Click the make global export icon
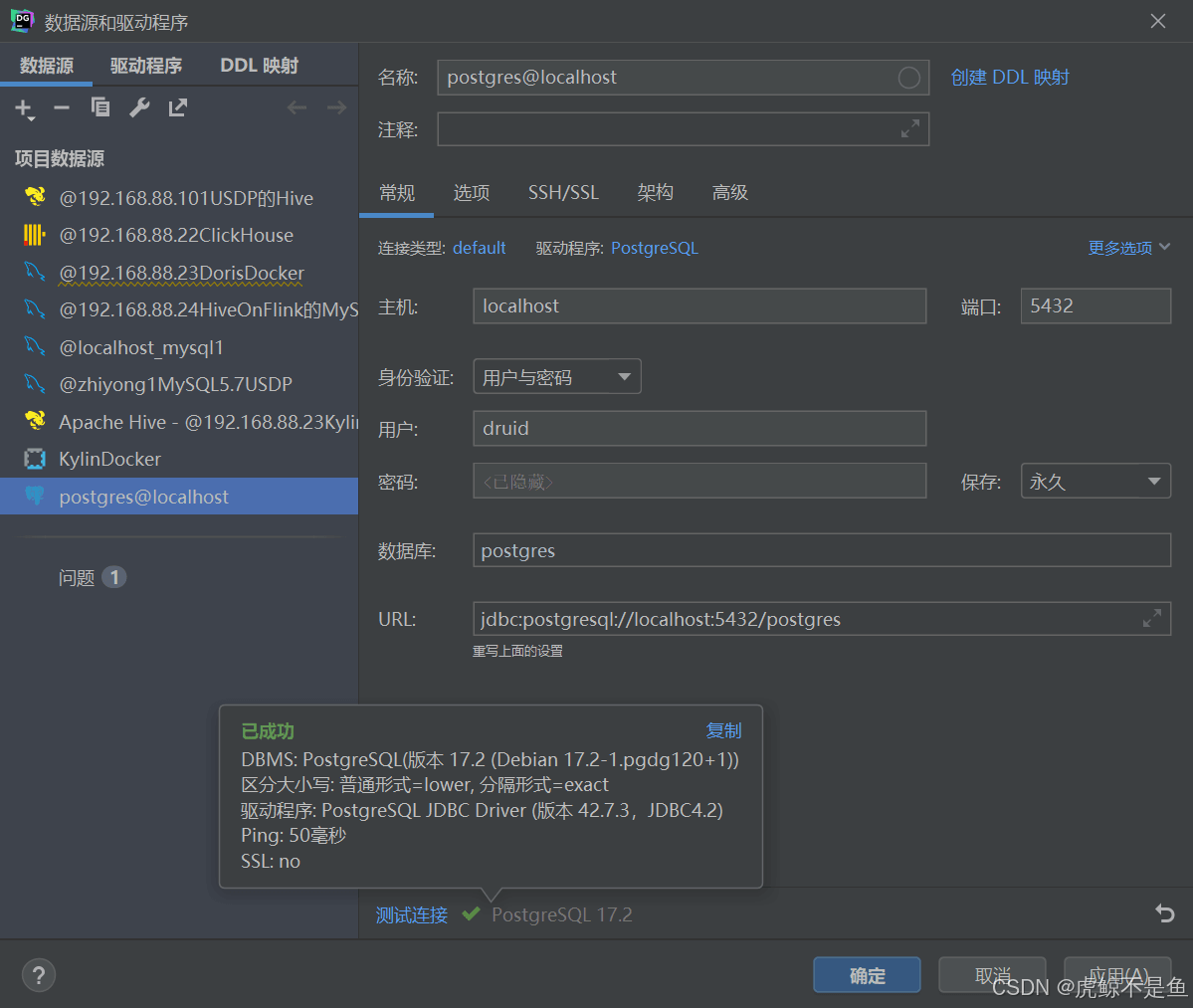The height and width of the screenshot is (1008, 1193). pyautogui.click(x=177, y=108)
